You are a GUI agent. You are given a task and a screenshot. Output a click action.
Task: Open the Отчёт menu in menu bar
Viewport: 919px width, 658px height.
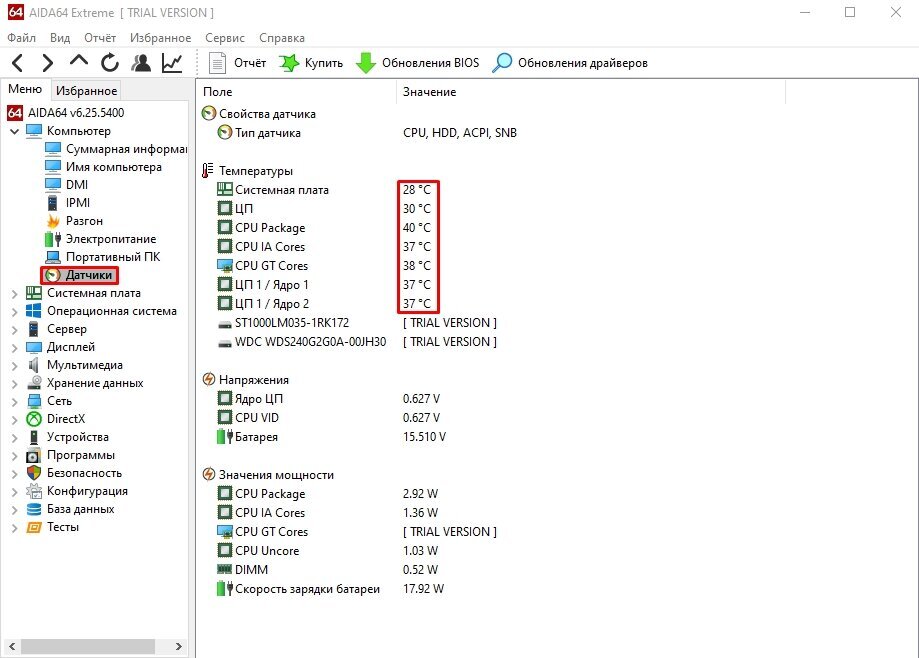pos(100,37)
